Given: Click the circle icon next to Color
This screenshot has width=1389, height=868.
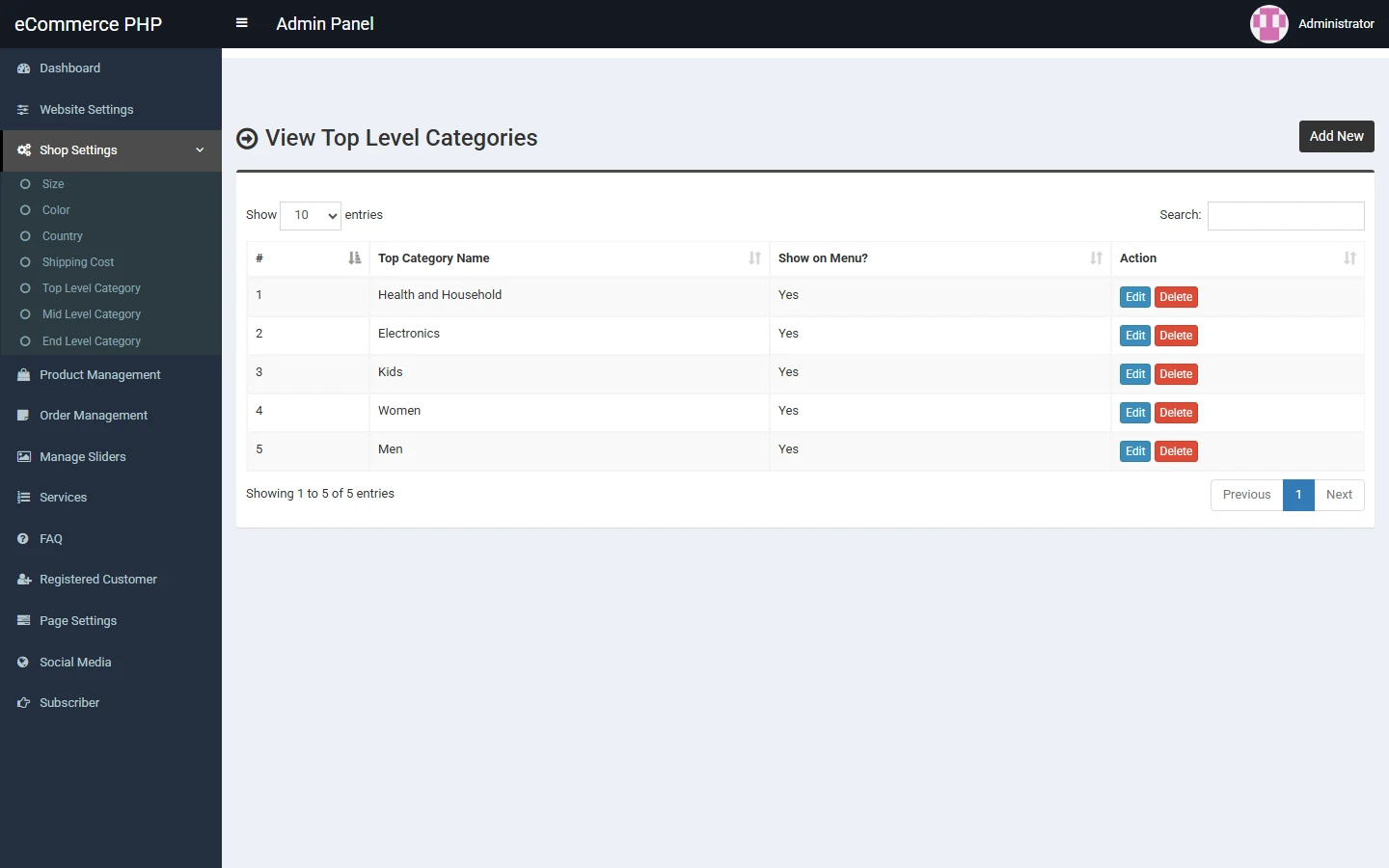Looking at the screenshot, I should 26,210.
